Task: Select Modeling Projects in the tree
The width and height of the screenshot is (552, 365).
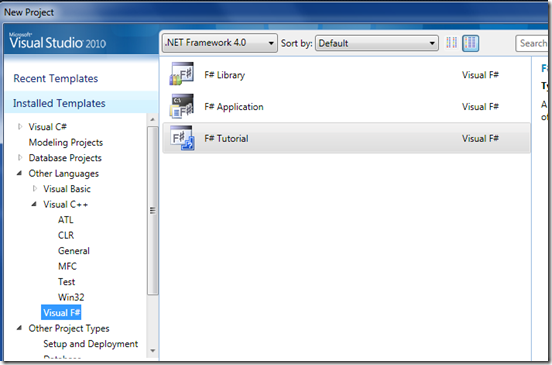Action: pyautogui.click(x=66, y=143)
